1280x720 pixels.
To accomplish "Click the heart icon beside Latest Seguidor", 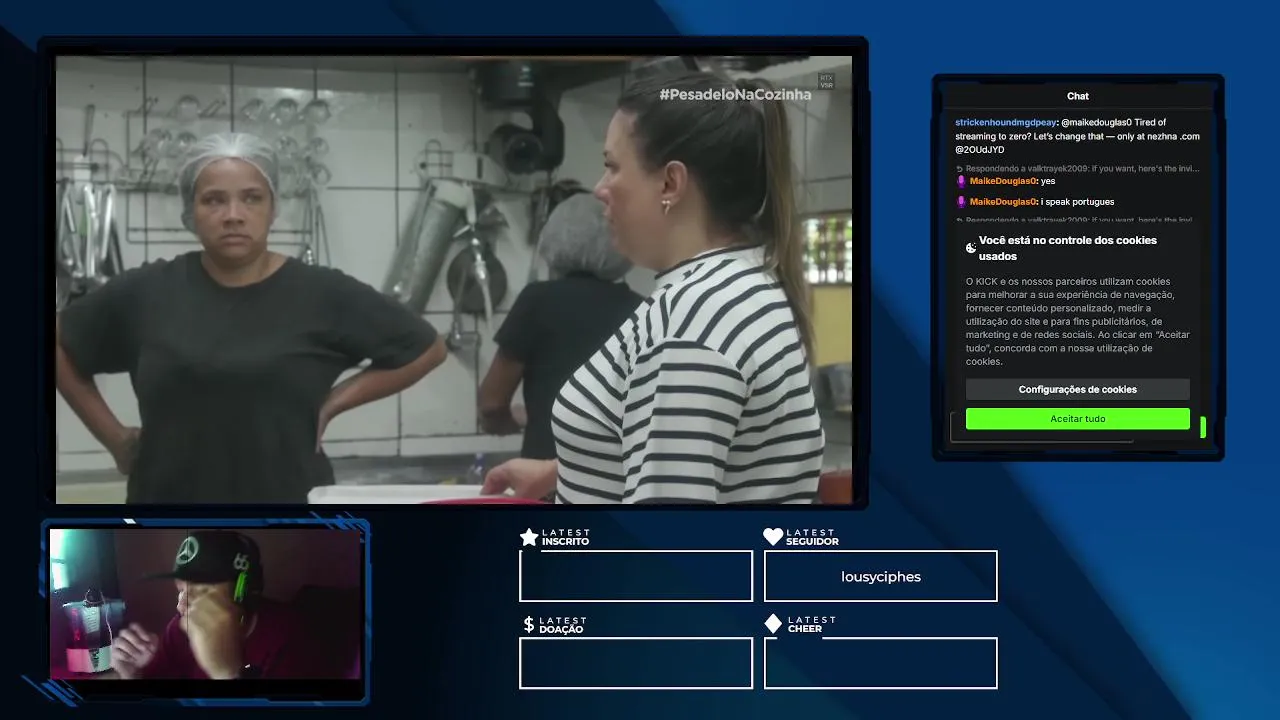I will (773, 537).
